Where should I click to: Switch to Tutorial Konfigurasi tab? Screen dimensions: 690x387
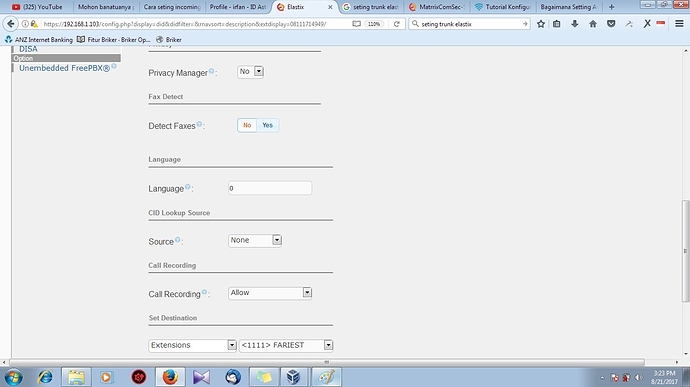[503, 7]
